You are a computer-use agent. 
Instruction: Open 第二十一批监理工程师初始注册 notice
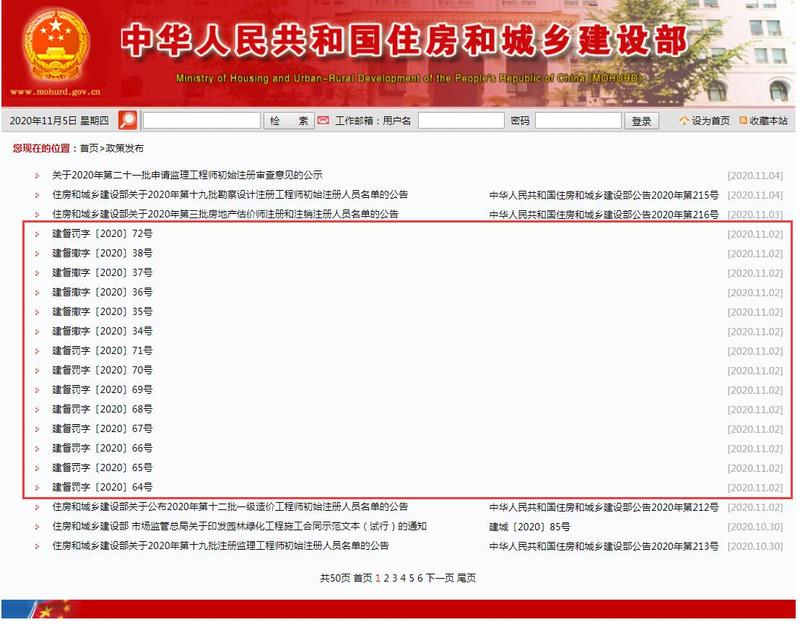pyautogui.click(x=187, y=175)
